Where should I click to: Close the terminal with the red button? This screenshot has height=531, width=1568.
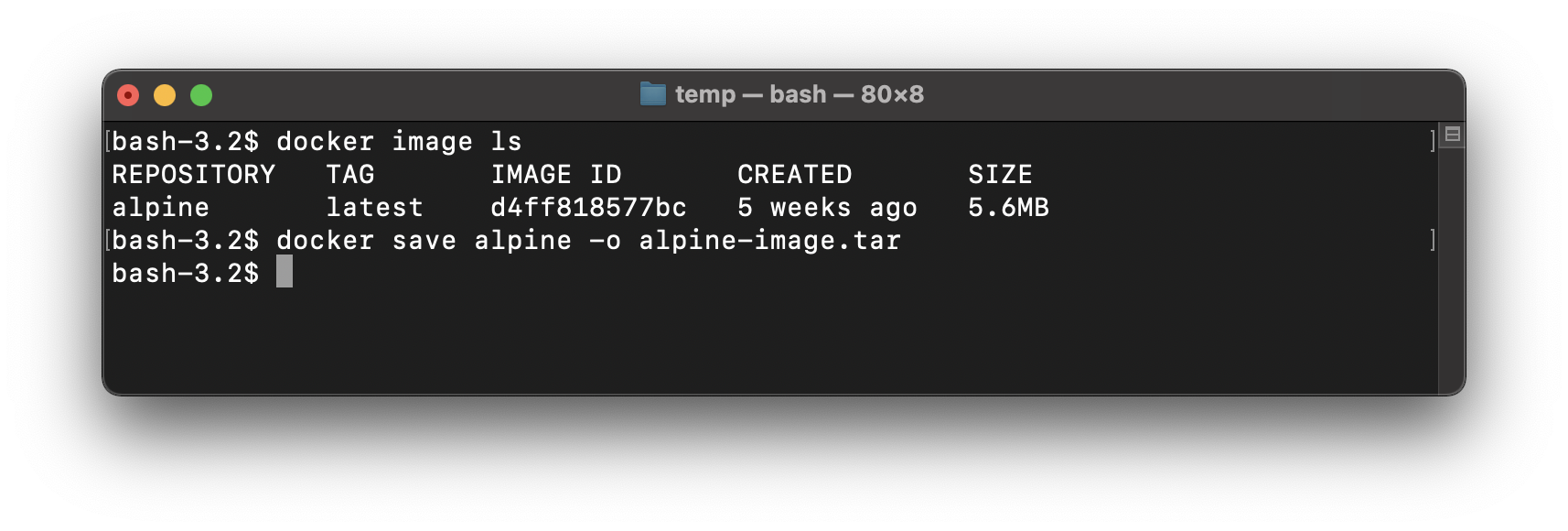click(x=128, y=95)
